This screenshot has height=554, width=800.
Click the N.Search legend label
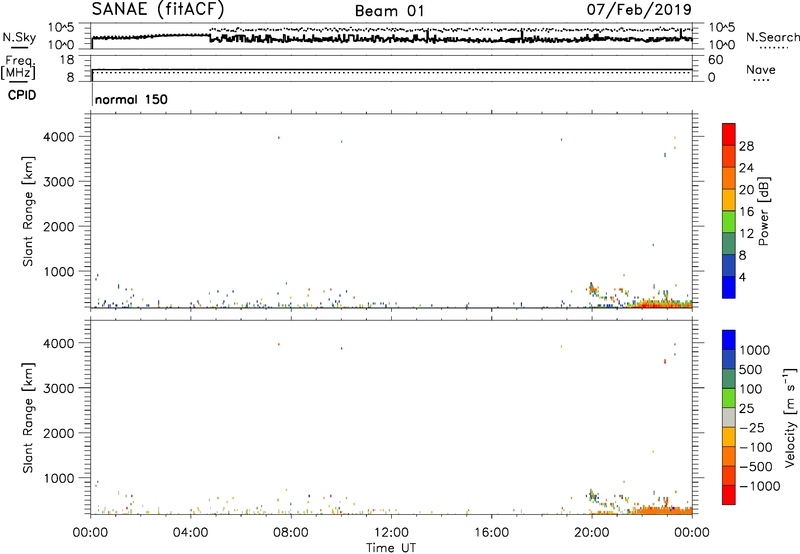772,37
